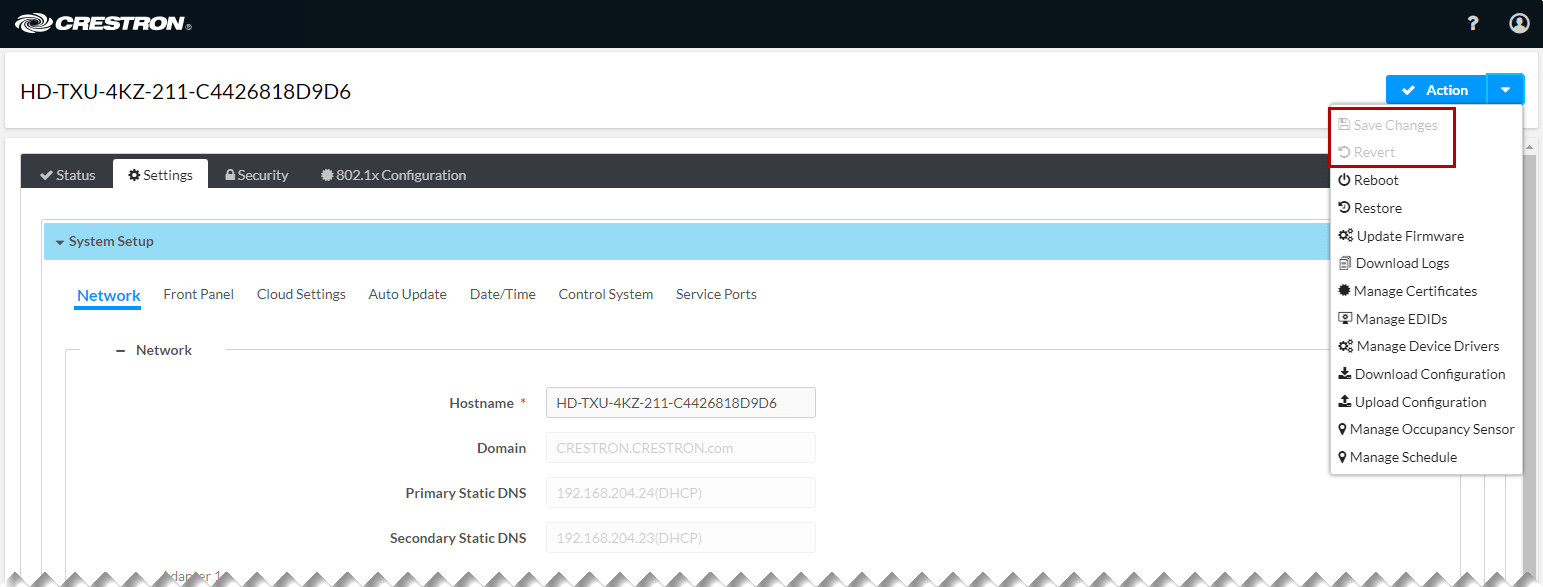Select the Upload Configuration entry
The height and width of the screenshot is (587, 1543).
[x=1420, y=401]
